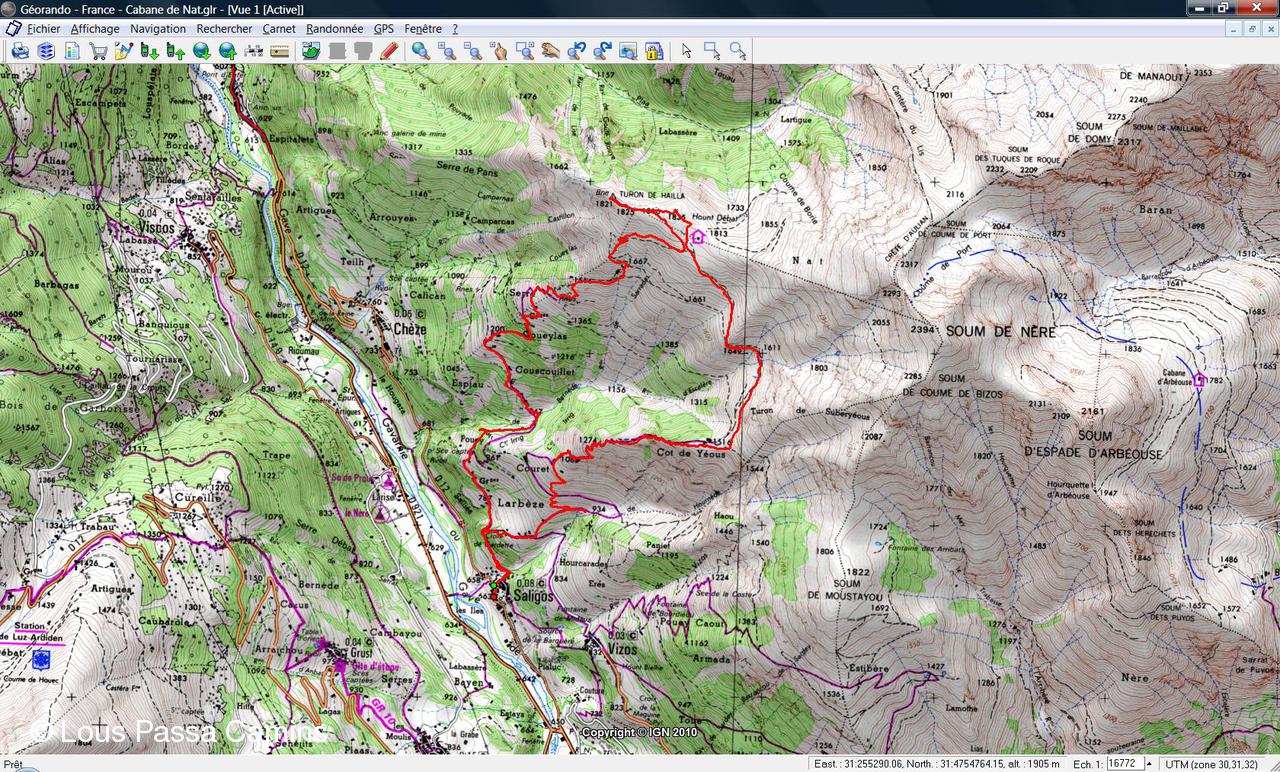
Task: Toggle the magnifier pointer tool
Action: click(x=738, y=50)
